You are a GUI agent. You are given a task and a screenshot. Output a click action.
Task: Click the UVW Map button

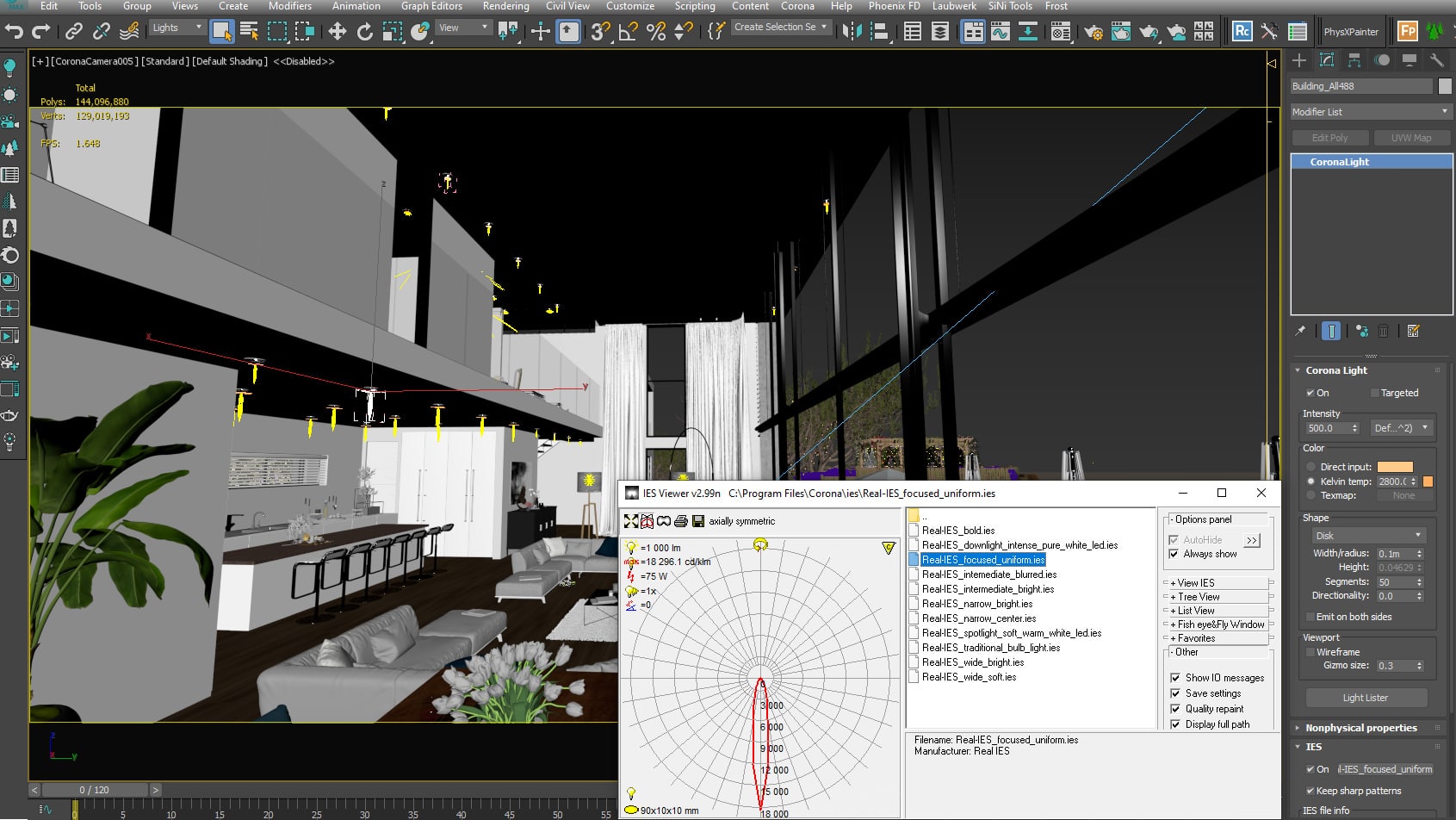point(1410,138)
